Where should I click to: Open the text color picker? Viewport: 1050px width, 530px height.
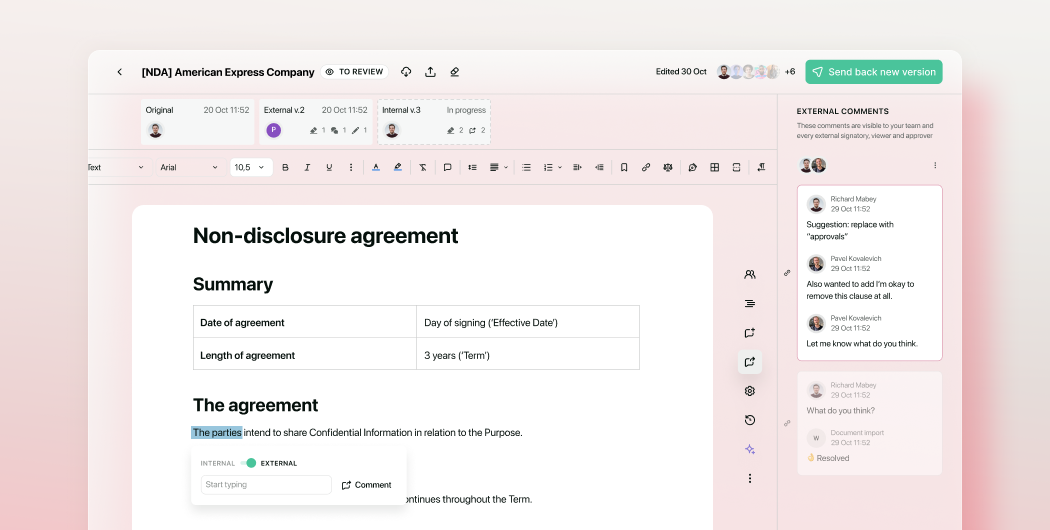pyautogui.click(x=376, y=168)
